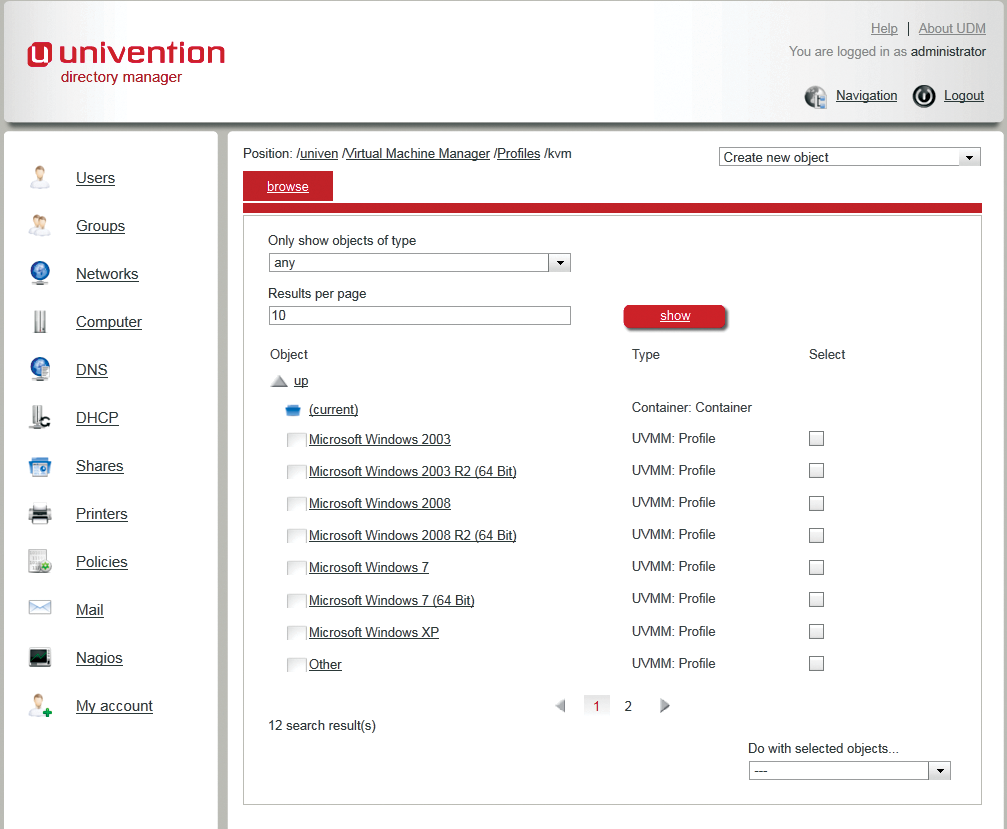Expand the 'Only show objects of type' dropdown
This screenshot has width=1007, height=829.
[x=559, y=262]
